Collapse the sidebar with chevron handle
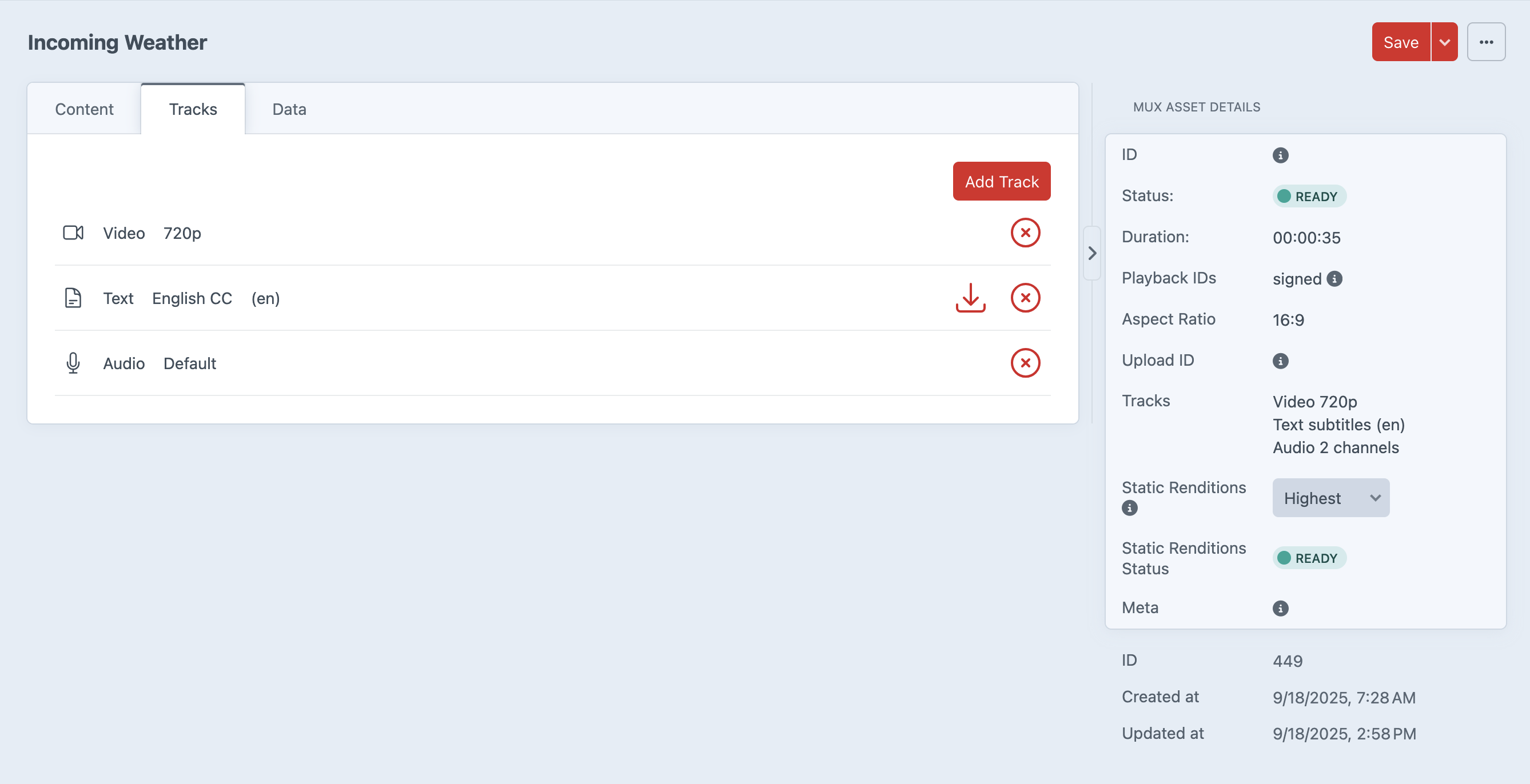 (x=1091, y=253)
